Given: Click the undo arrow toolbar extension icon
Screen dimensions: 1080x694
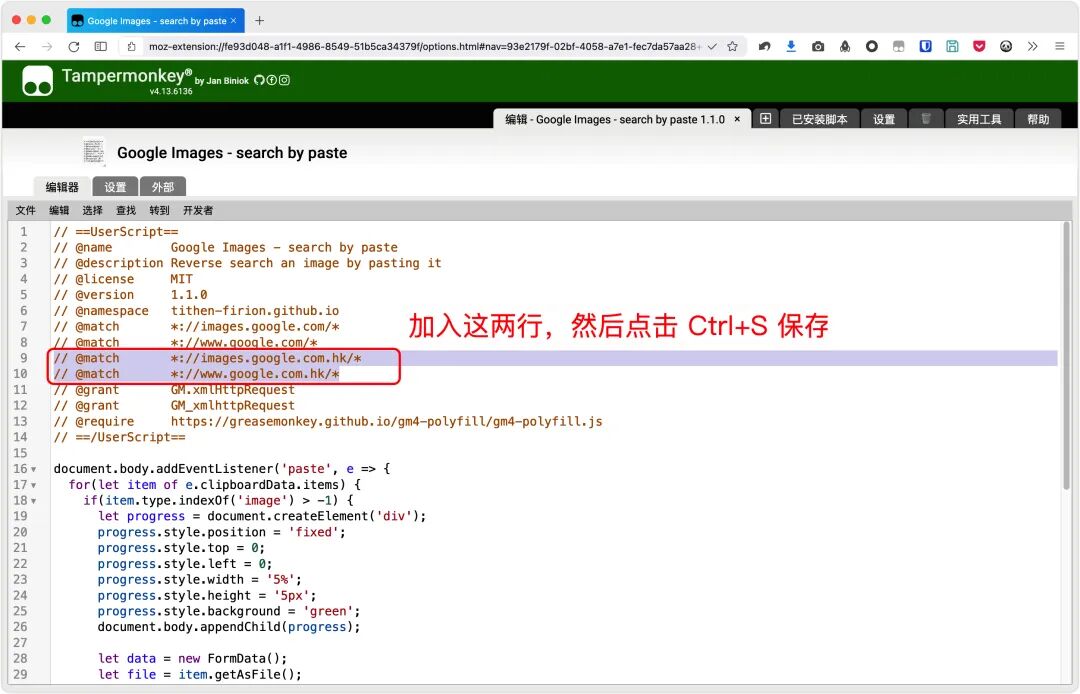Looking at the screenshot, I should point(765,47).
